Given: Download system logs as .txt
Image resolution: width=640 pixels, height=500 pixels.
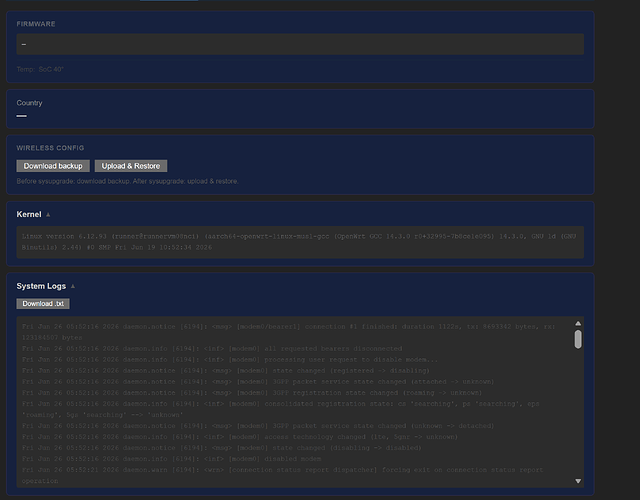Looking at the screenshot, I should point(43,303).
